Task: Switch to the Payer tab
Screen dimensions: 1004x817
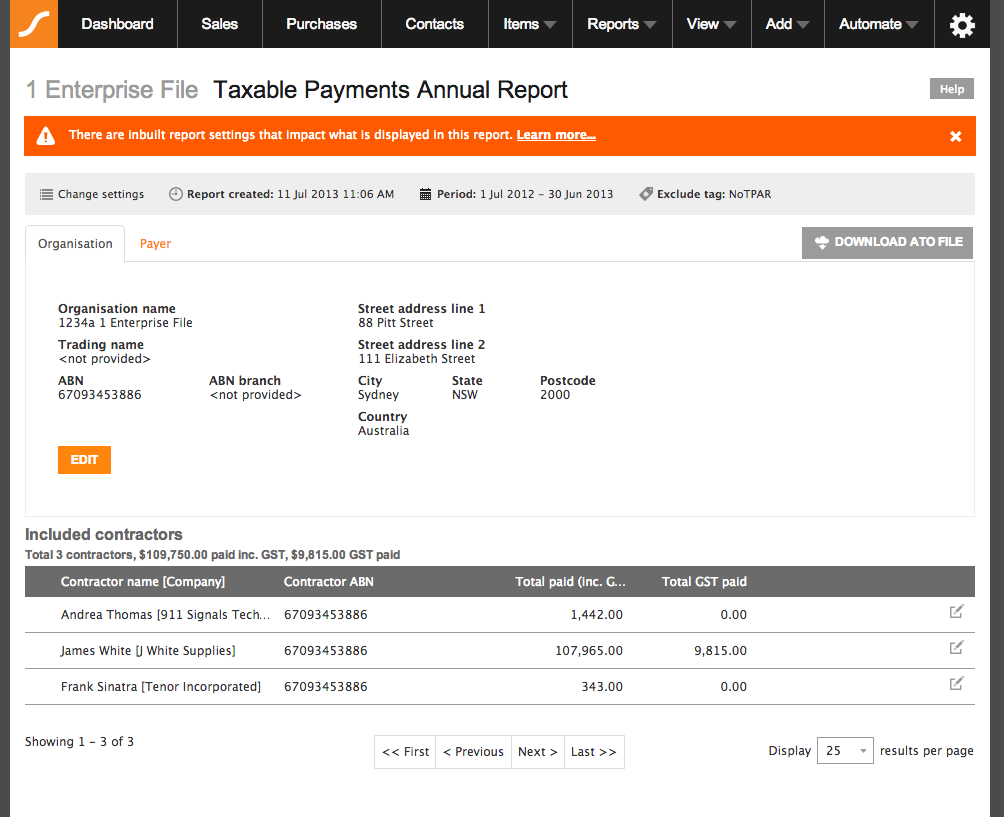Action: [x=155, y=244]
